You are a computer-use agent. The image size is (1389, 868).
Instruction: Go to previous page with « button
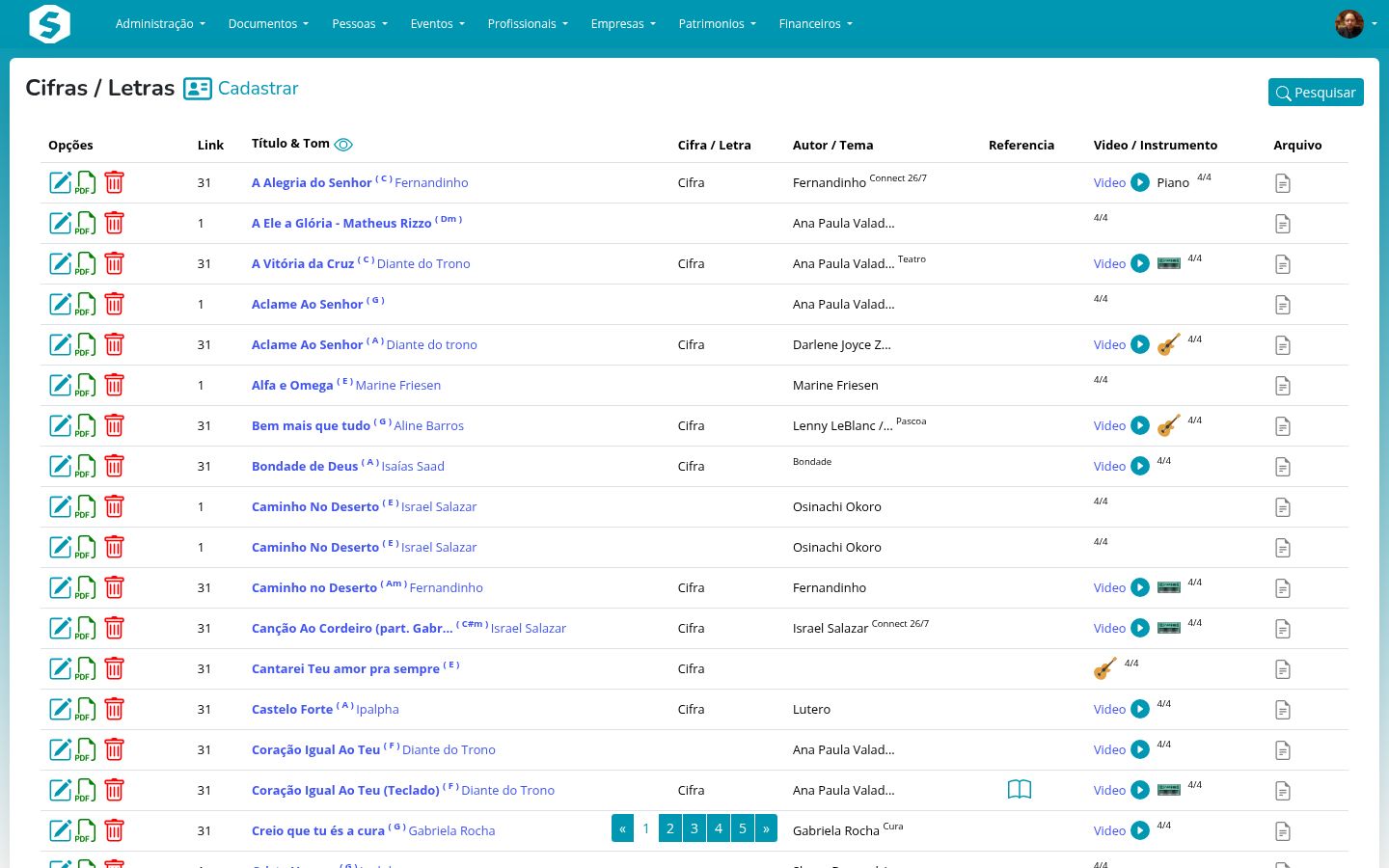click(623, 828)
